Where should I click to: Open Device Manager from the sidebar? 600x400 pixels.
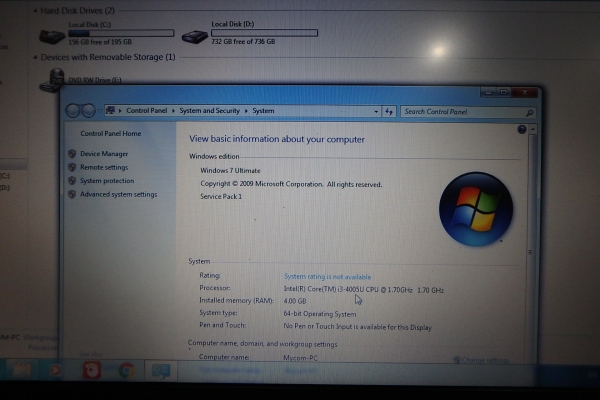104,153
